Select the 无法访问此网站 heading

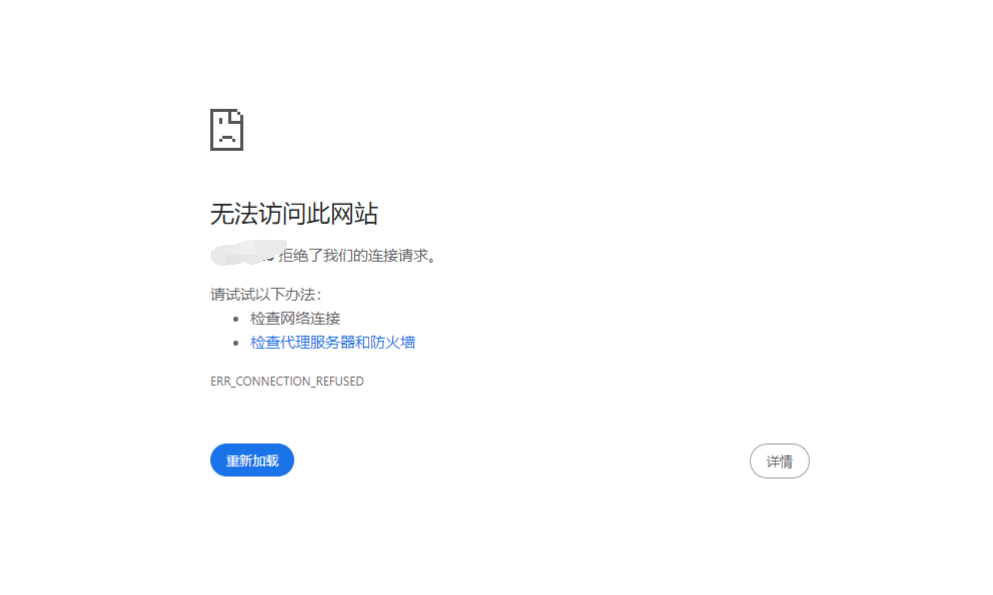pos(296,213)
